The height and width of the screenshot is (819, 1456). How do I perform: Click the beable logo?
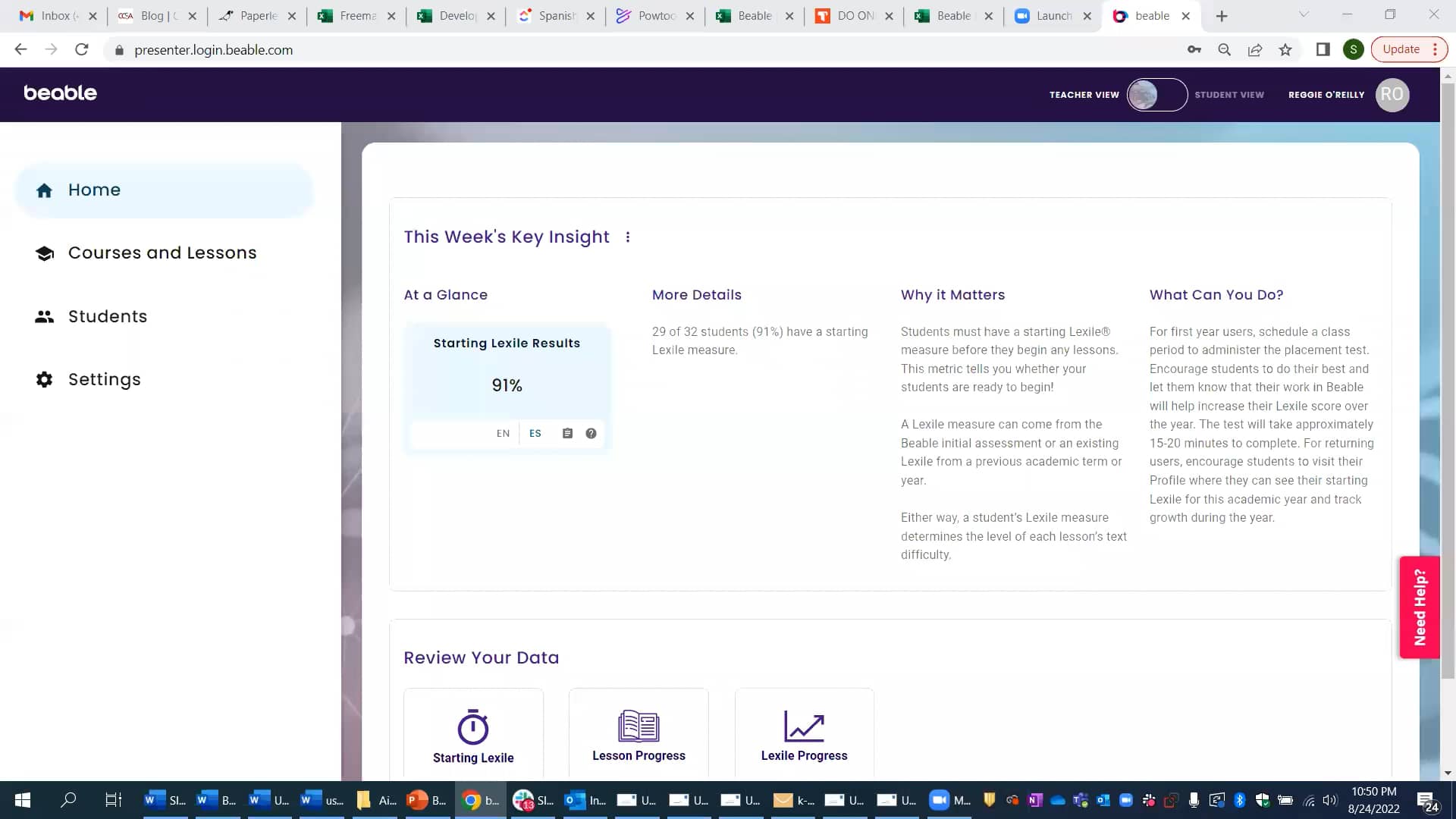61,93
